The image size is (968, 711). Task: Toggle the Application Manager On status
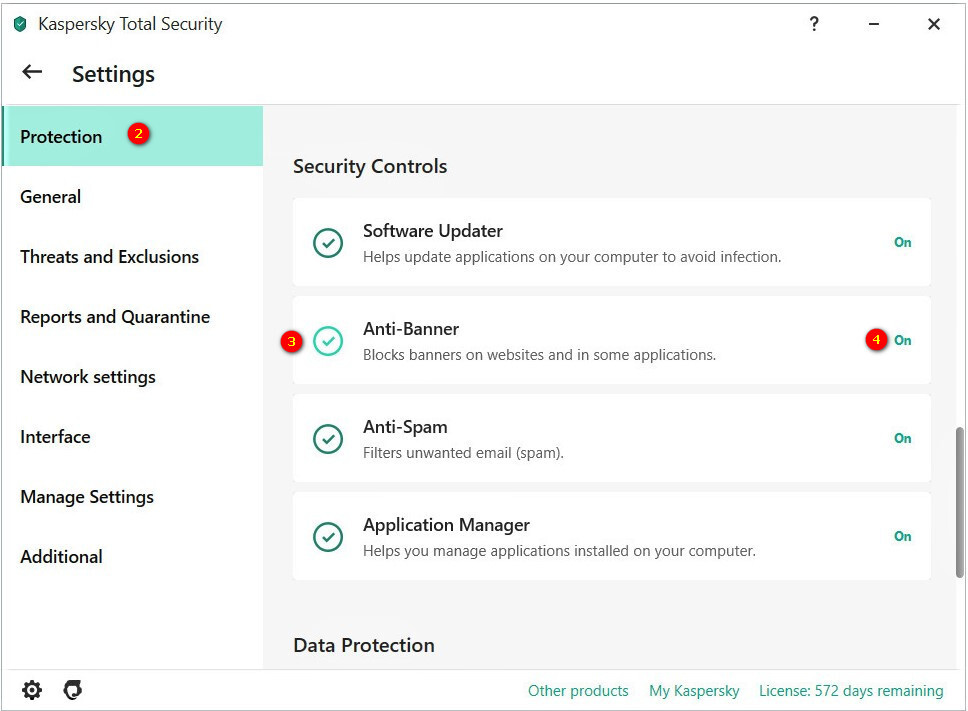[902, 537]
